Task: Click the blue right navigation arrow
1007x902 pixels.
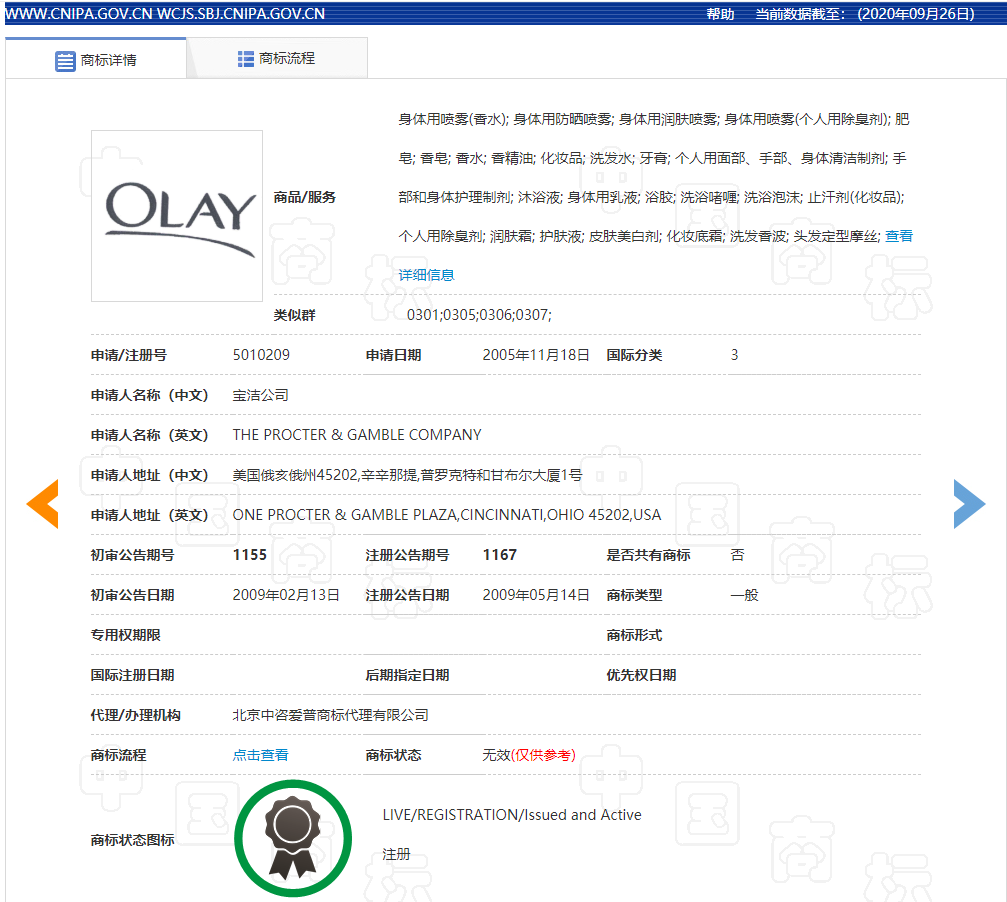Action: [x=969, y=505]
